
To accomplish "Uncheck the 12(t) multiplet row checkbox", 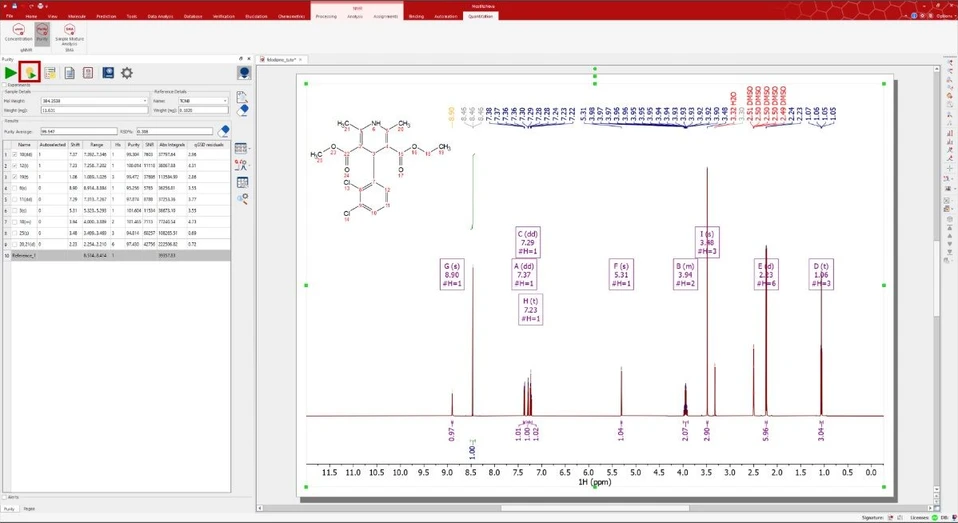I will (x=15, y=166).
